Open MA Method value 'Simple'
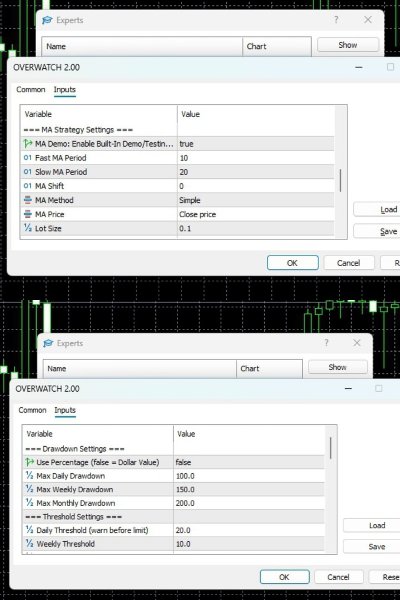Image resolution: width=400 pixels, height=600 pixels. [x=256, y=200]
